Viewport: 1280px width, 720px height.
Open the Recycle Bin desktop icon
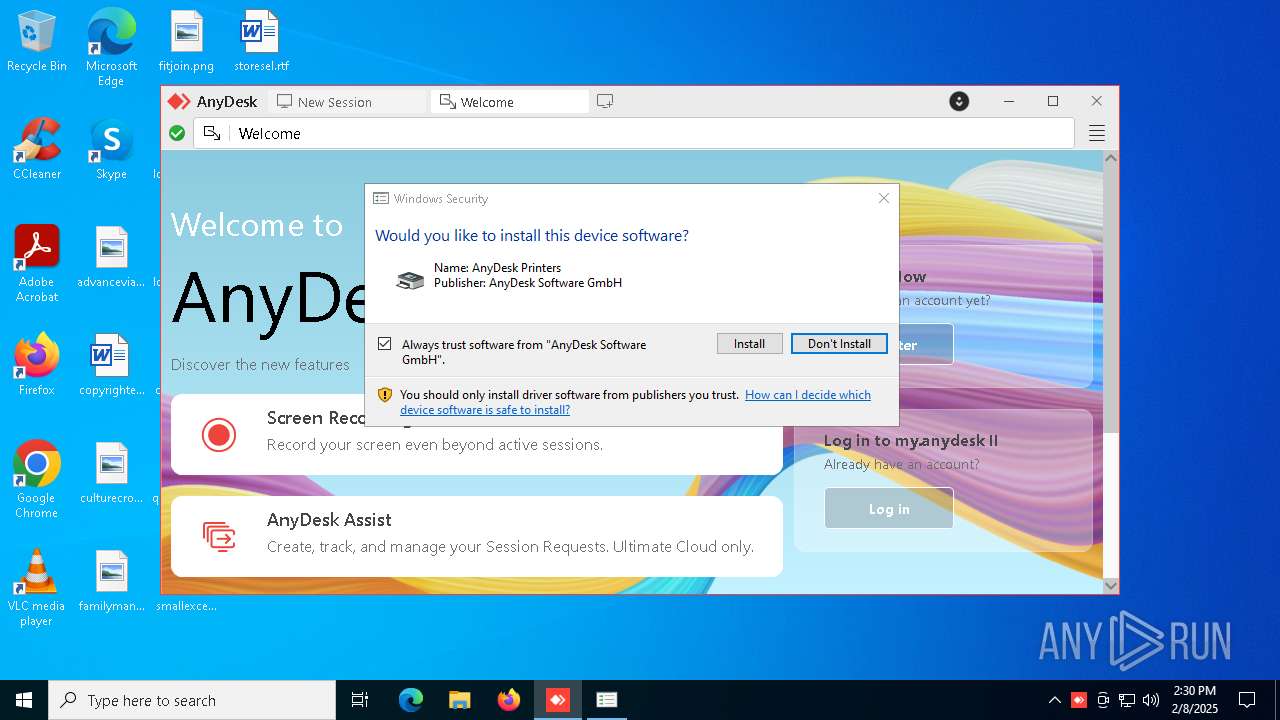pyautogui.click(x=37, y=42)
